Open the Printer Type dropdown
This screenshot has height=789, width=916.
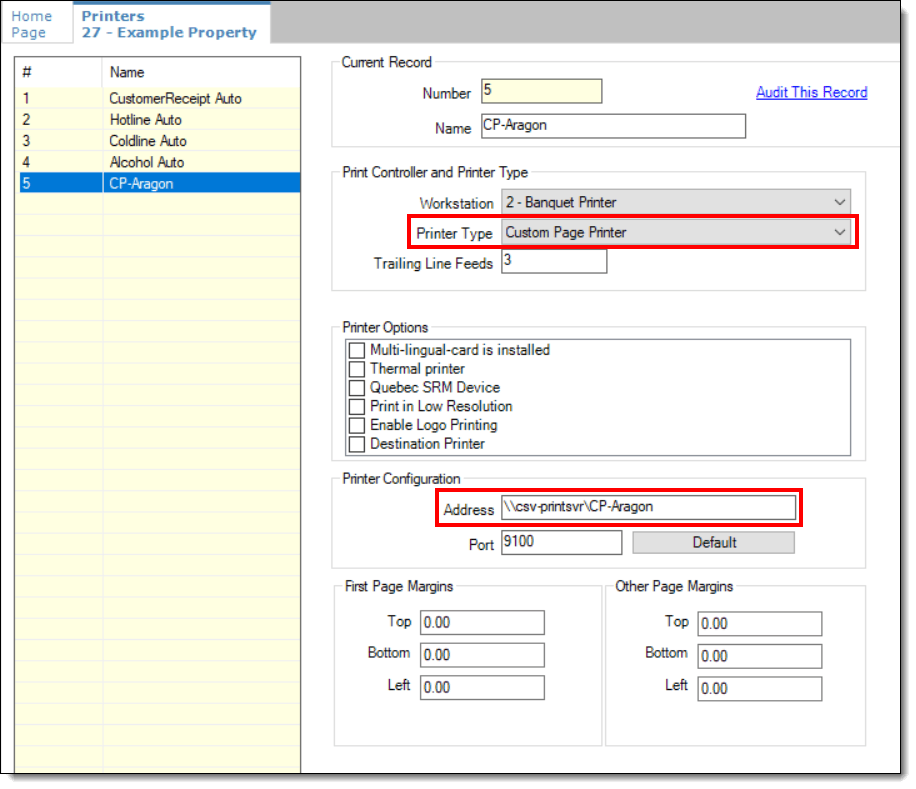pos(675,232)
